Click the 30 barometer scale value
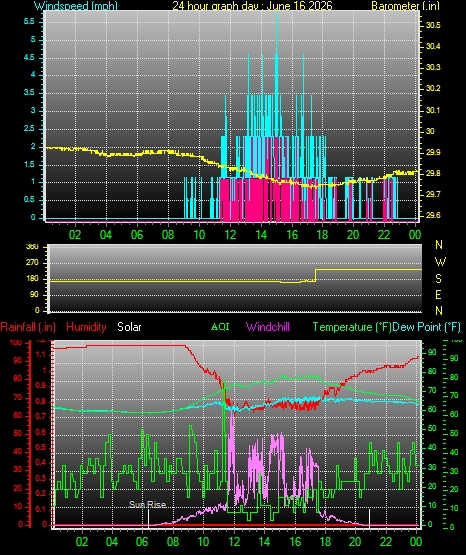 [430, 131]
